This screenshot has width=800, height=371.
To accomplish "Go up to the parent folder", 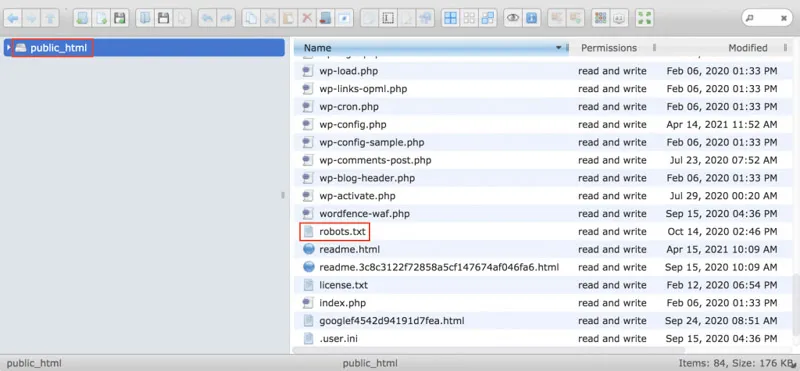I will [50, 19].
